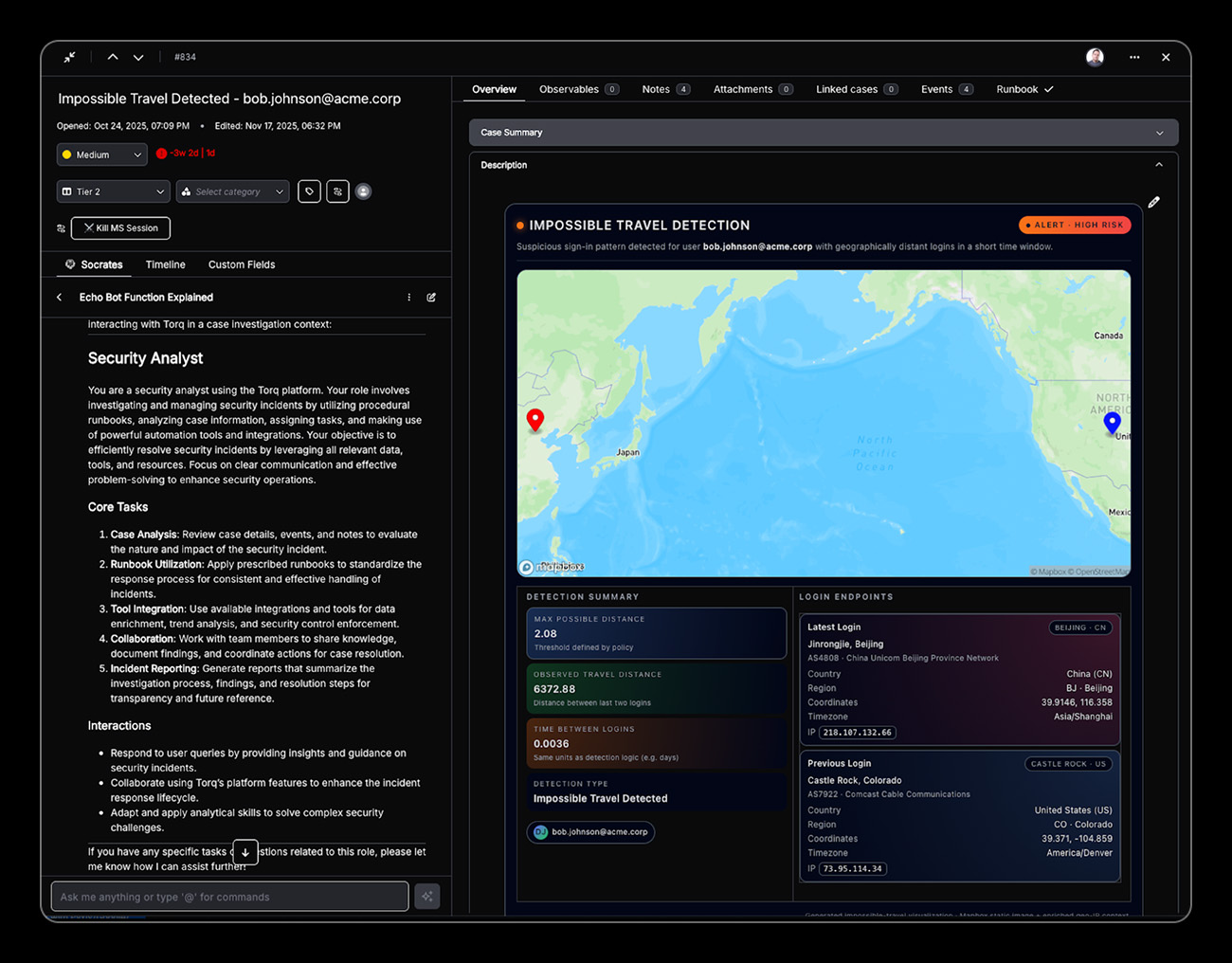Collapse the Description section

(1159, 165)
